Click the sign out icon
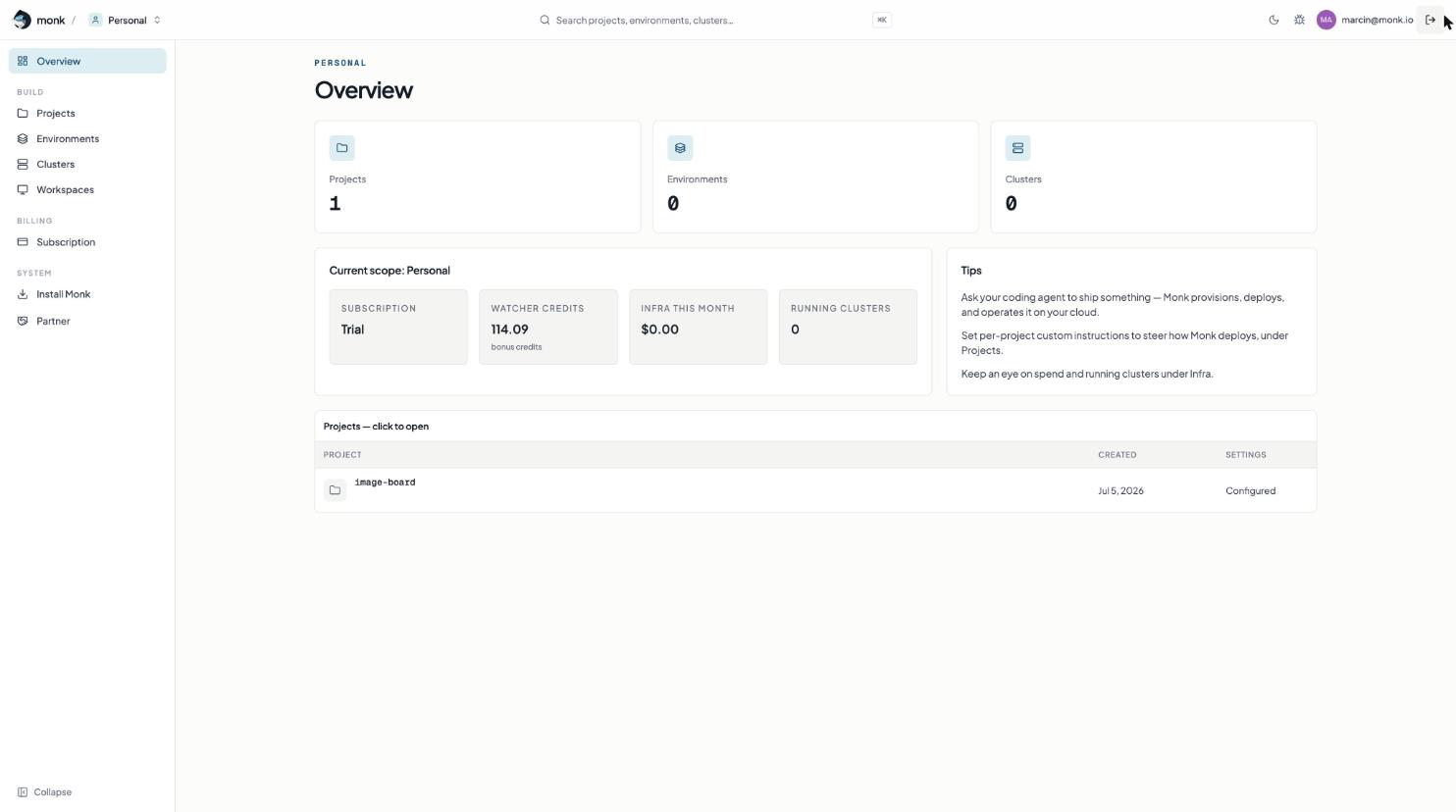The height and width of the screenshot is (812, 1456). click(x=1430, y=20)
